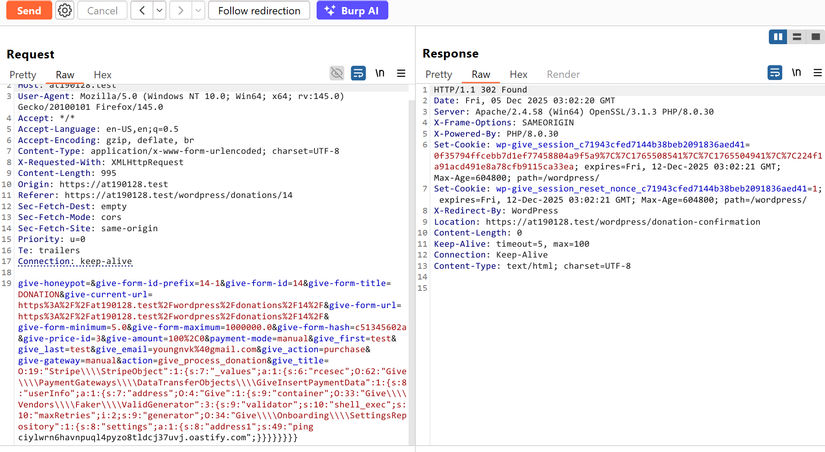Open Request panel hamburger menu
The height and width of the screenshot is (452, 825).
[401, 73]
